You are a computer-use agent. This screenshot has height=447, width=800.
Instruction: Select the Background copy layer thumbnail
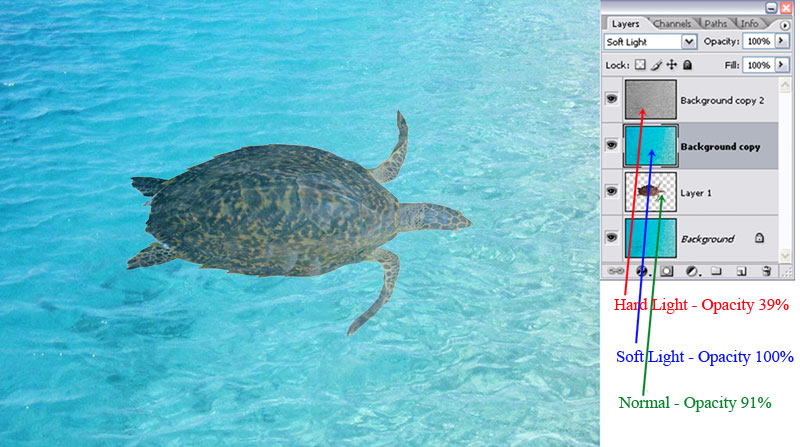point(651,145)
